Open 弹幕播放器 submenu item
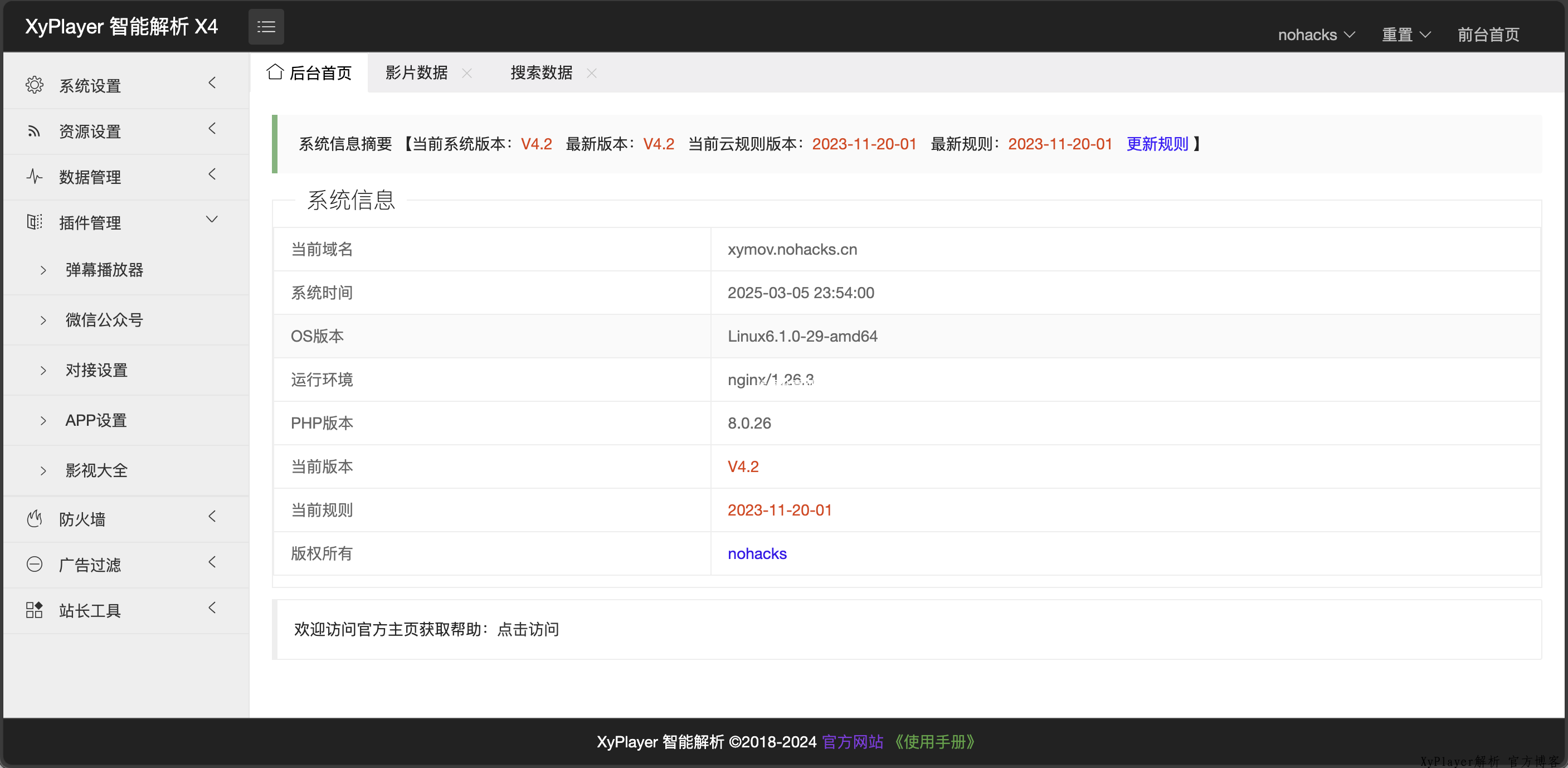 (x=104, y=270)
